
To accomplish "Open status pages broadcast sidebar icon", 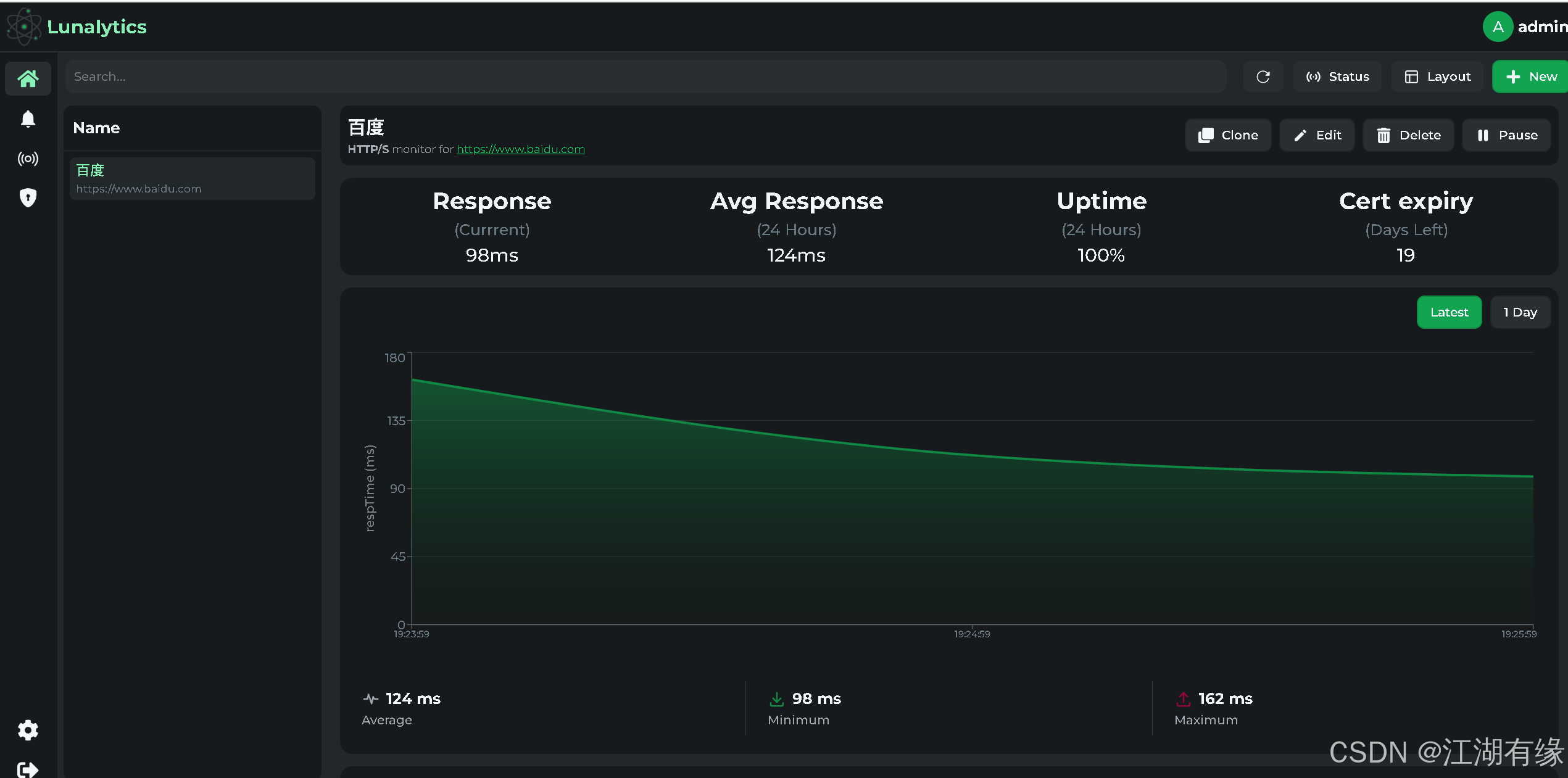I will click(x=28, y=159).
